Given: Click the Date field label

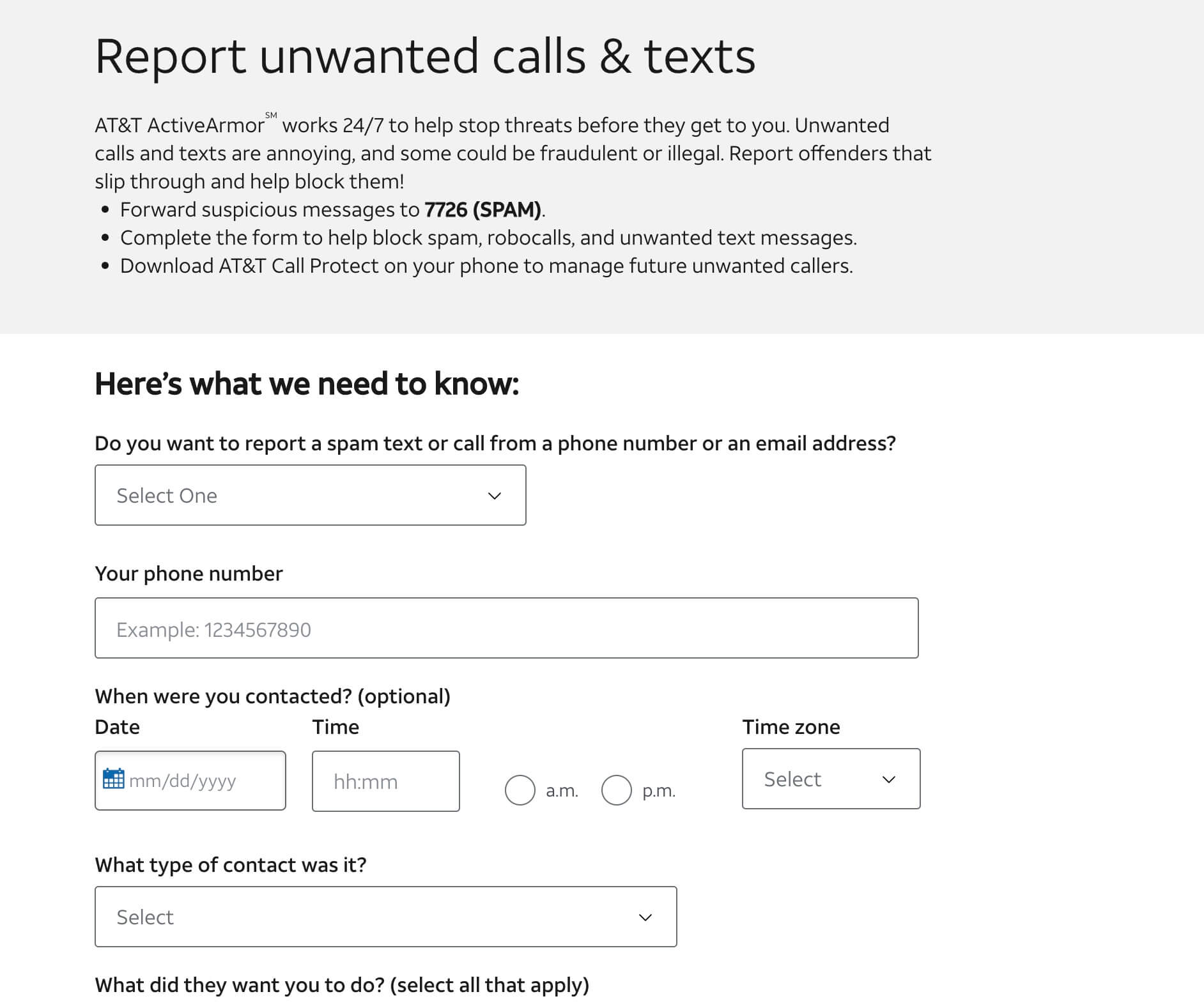Looking at the screenshot, I should pyautogui.click(x=116, y=726).
